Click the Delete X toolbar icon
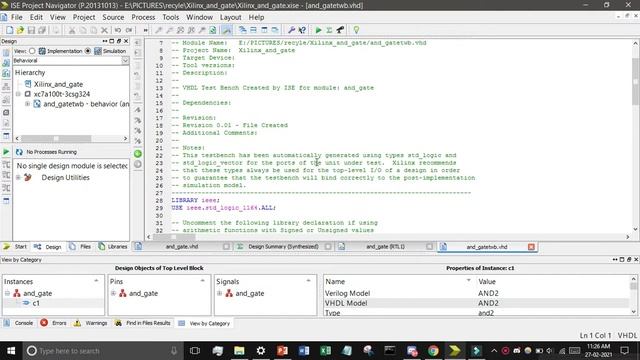This screenshot has width=640, height=360. pos(104,30)
